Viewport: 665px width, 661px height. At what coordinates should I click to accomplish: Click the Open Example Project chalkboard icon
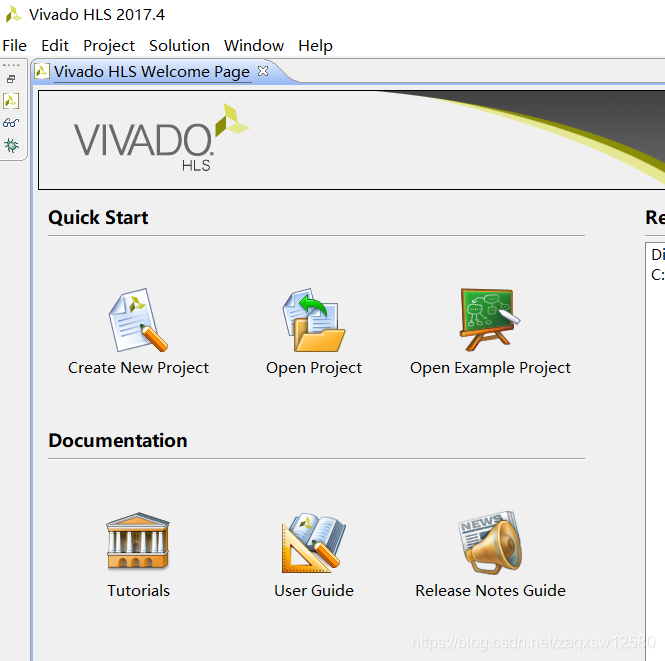490,320
